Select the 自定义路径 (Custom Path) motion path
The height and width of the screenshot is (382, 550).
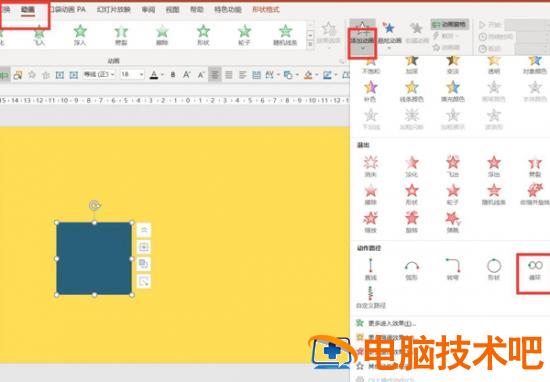371,297
